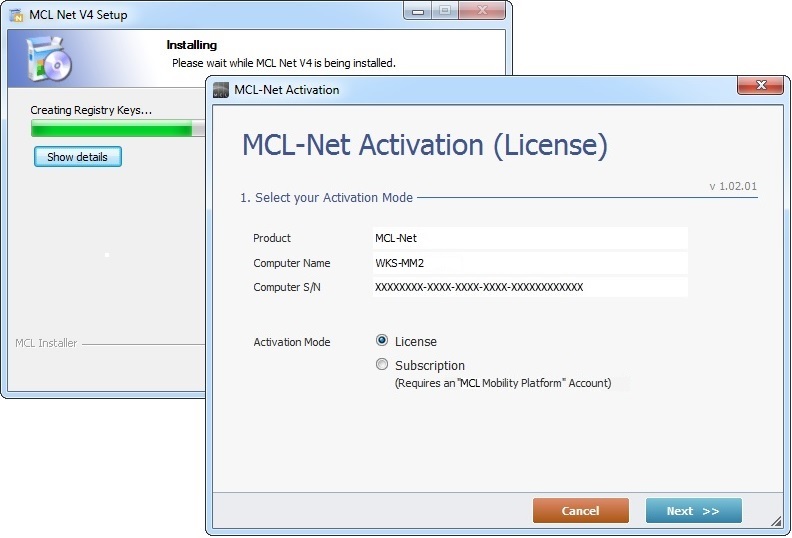
Task: Show details in MCL Net V4 Setup
Action: pos(78,157)
